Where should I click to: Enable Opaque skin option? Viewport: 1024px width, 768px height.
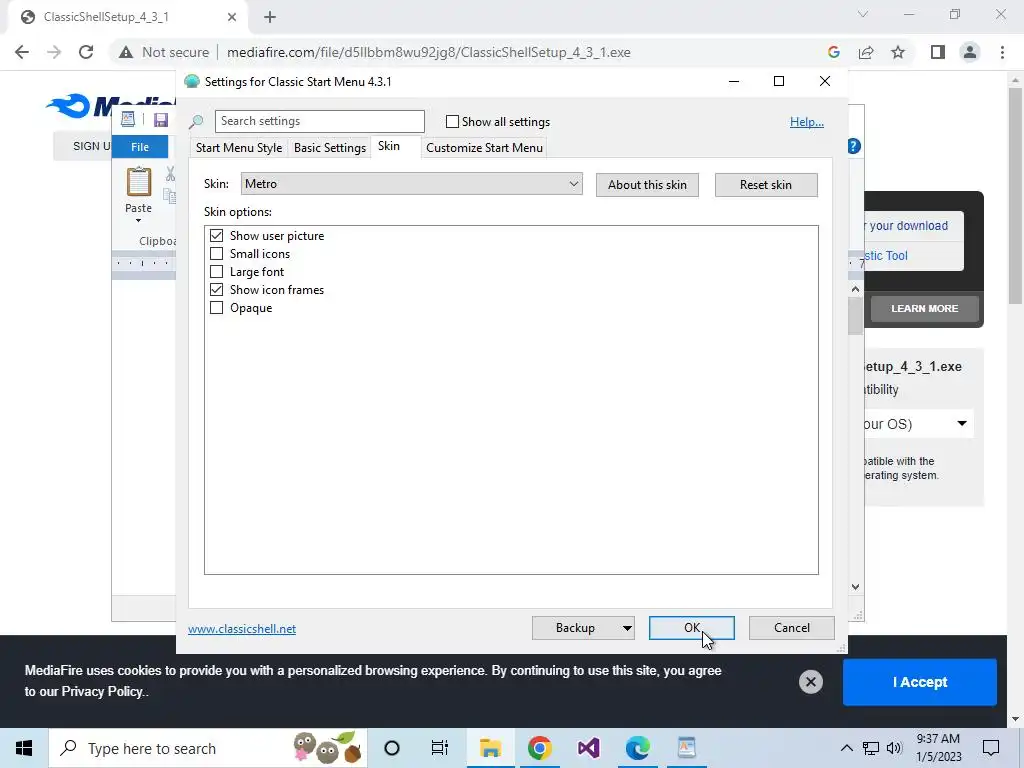tap(216, 308)
